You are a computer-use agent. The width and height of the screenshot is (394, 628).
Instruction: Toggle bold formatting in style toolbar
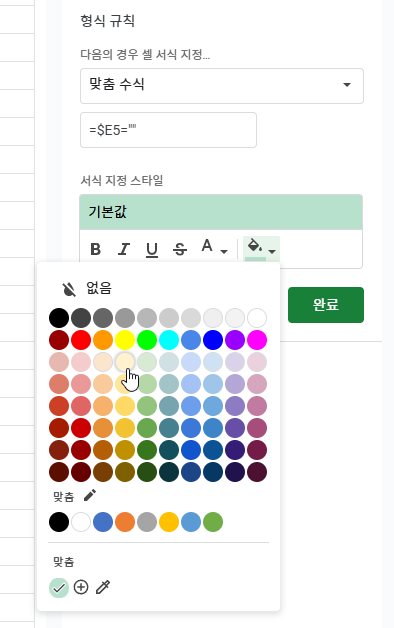tap(95, 249)
